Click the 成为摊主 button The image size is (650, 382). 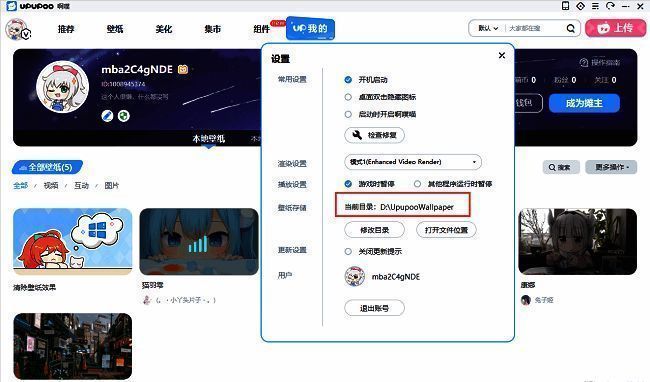584,103
